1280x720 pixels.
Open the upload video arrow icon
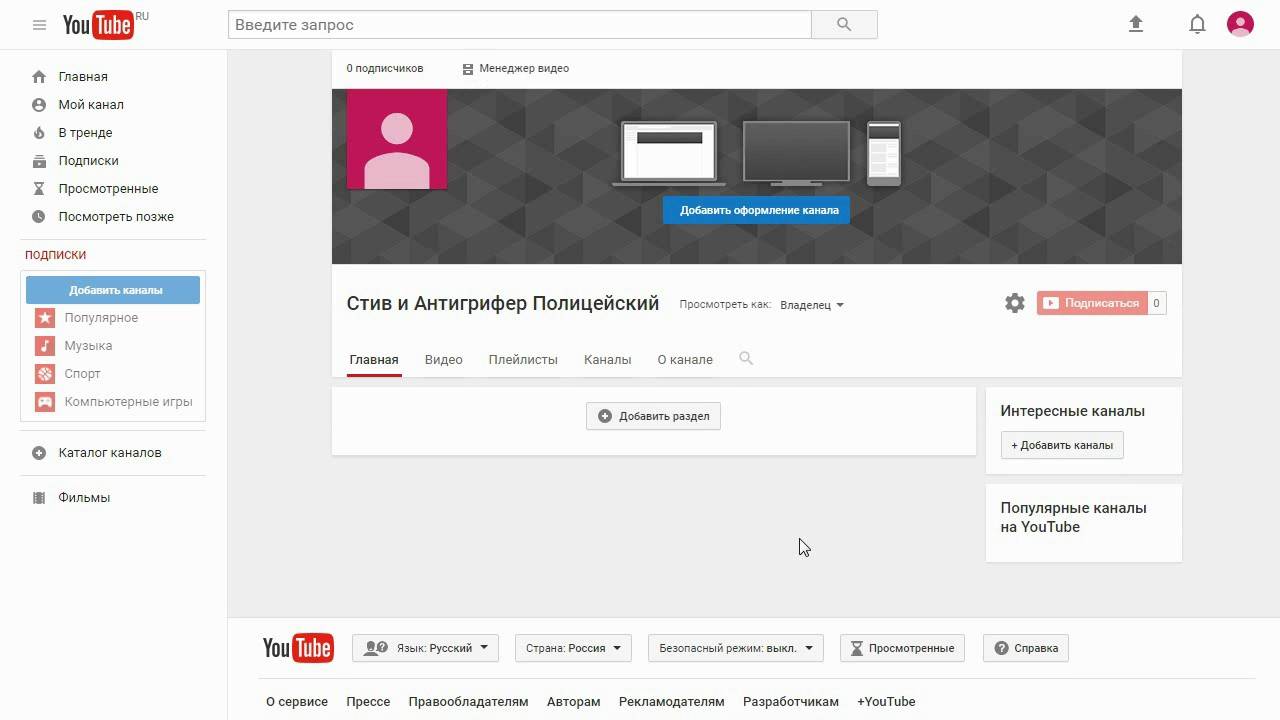point(1136,24)
